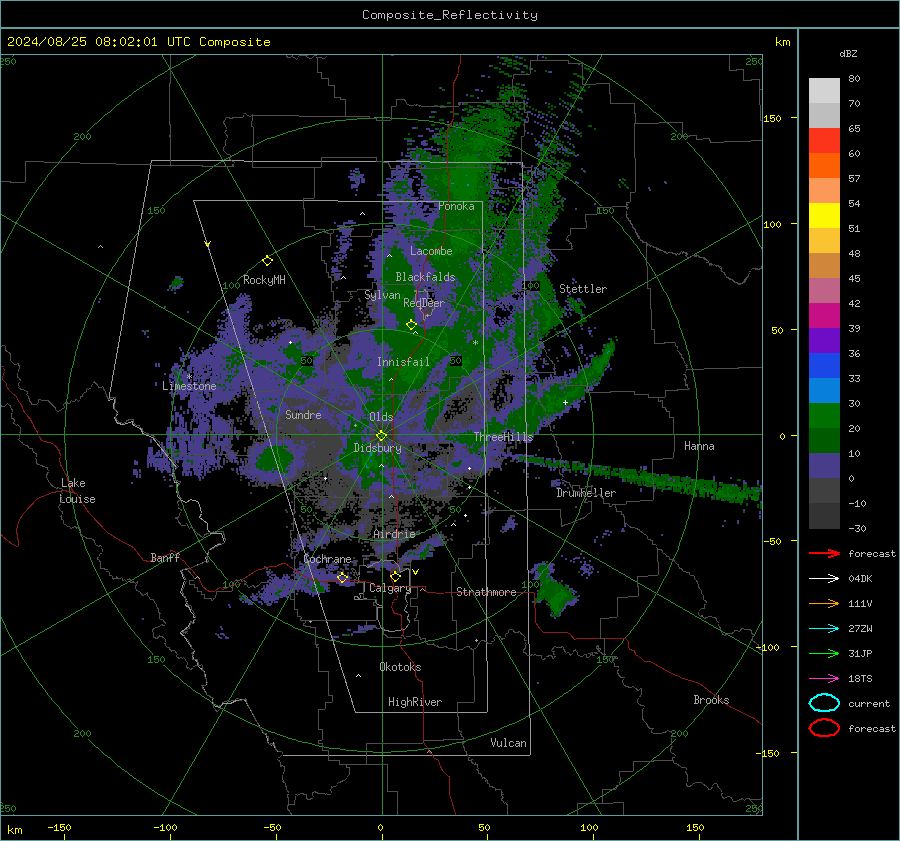Click the yellow radar site diamond above Didsbury
Image resolution: width=900 pixels, height=841 pixels.
381,436
